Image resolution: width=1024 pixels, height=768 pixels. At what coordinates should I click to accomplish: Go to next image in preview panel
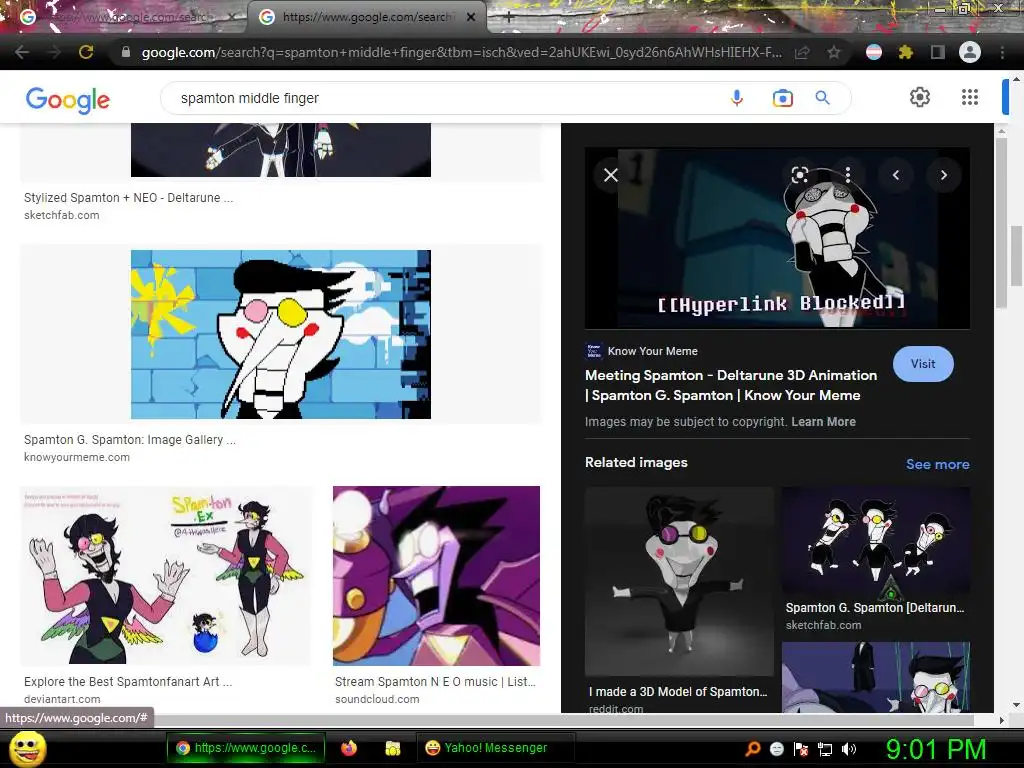coord(944,175)
